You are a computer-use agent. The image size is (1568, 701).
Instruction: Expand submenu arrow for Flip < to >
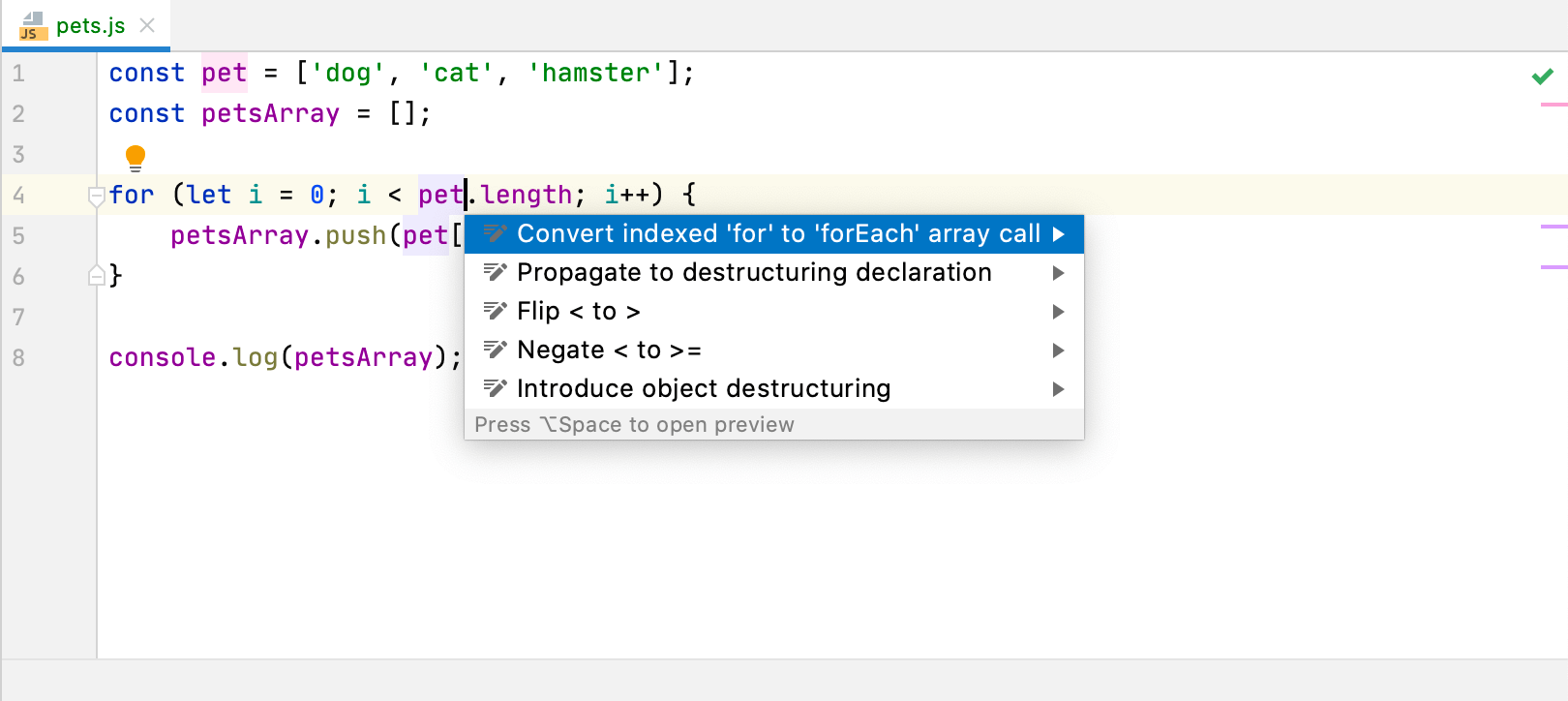pyautogui.click(x=1059, y=312)
